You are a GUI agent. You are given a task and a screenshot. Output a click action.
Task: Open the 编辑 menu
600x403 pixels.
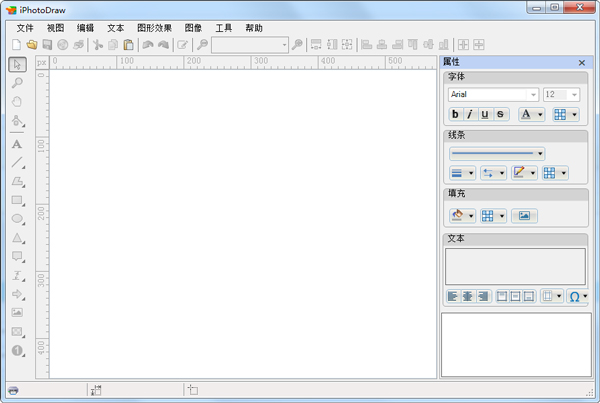(x=85, y=28)
